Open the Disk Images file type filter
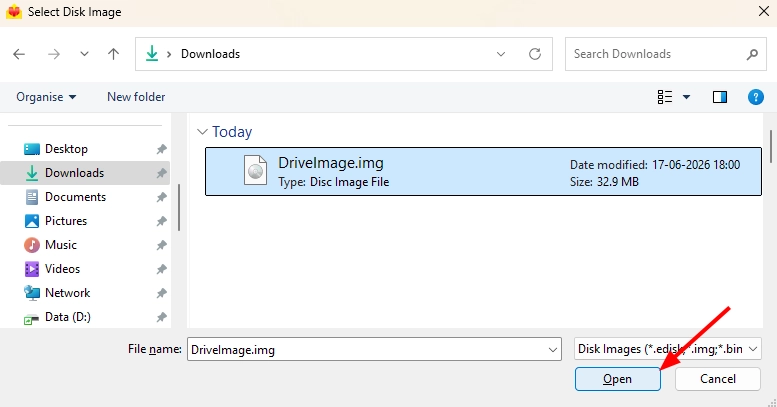Image resolution: width=777 pixels, height=407 pixels. [x=667, y=349]
